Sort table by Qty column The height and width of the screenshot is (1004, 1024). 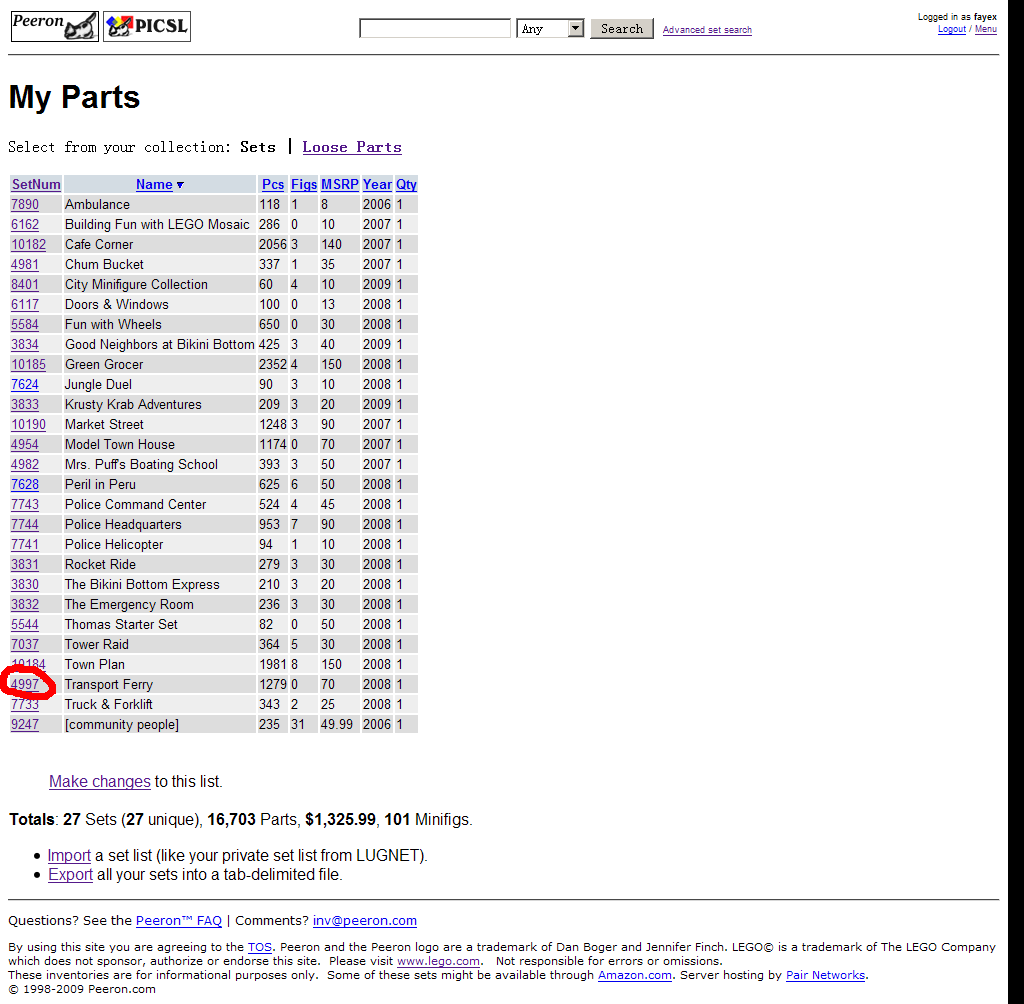click(x=406, y=184)
